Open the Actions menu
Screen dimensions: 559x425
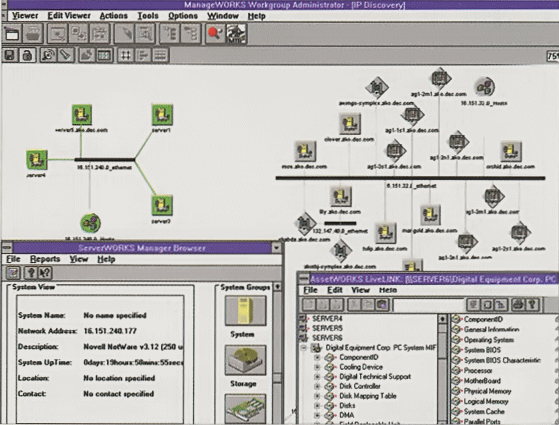113,16
